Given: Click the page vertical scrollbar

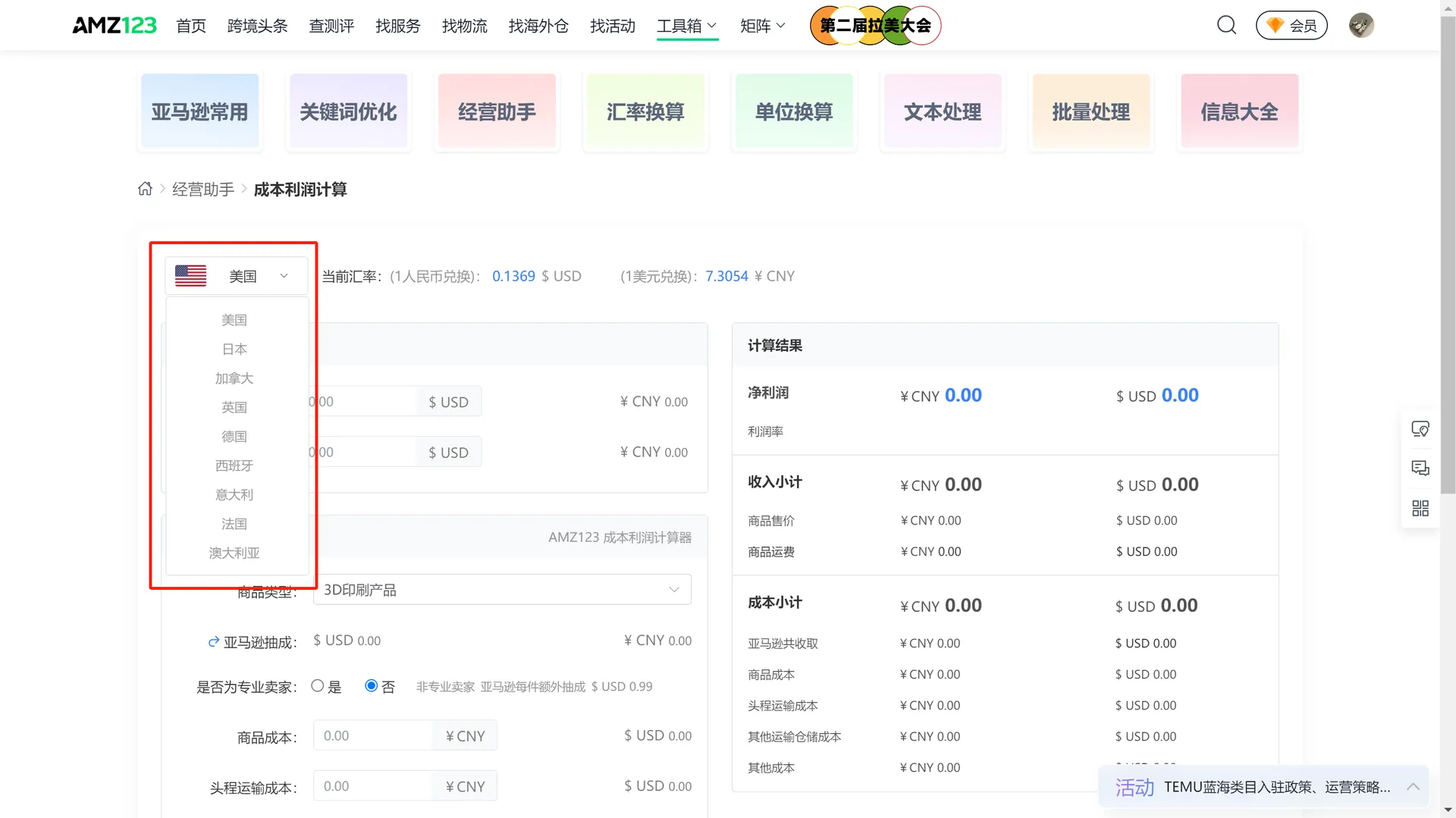Looking at the screenshot, I should click(1448, 254).
